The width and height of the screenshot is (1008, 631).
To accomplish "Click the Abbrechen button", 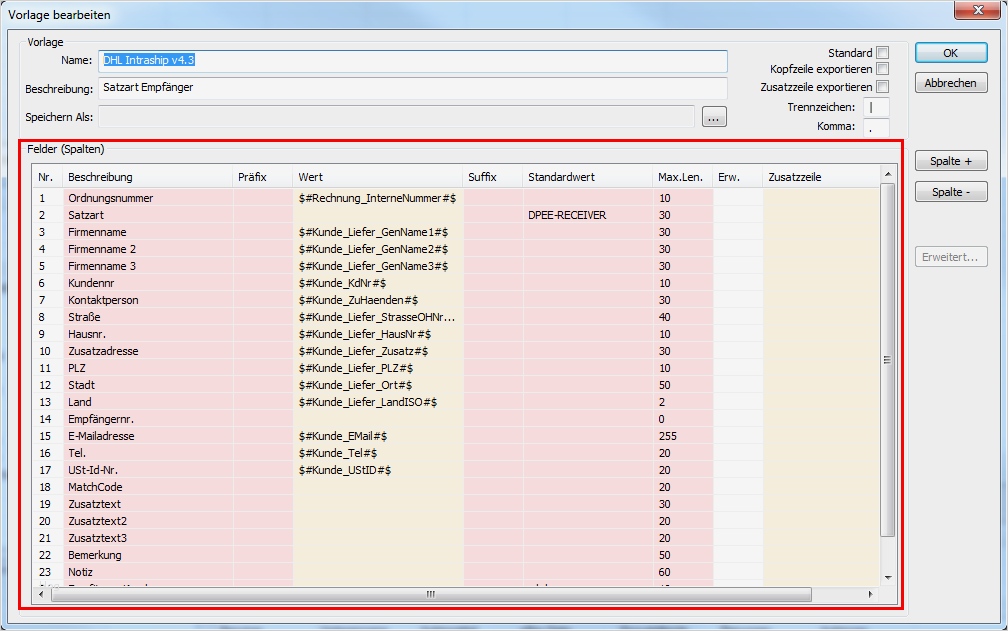I will pyautogui.click(x=950, y=83).
